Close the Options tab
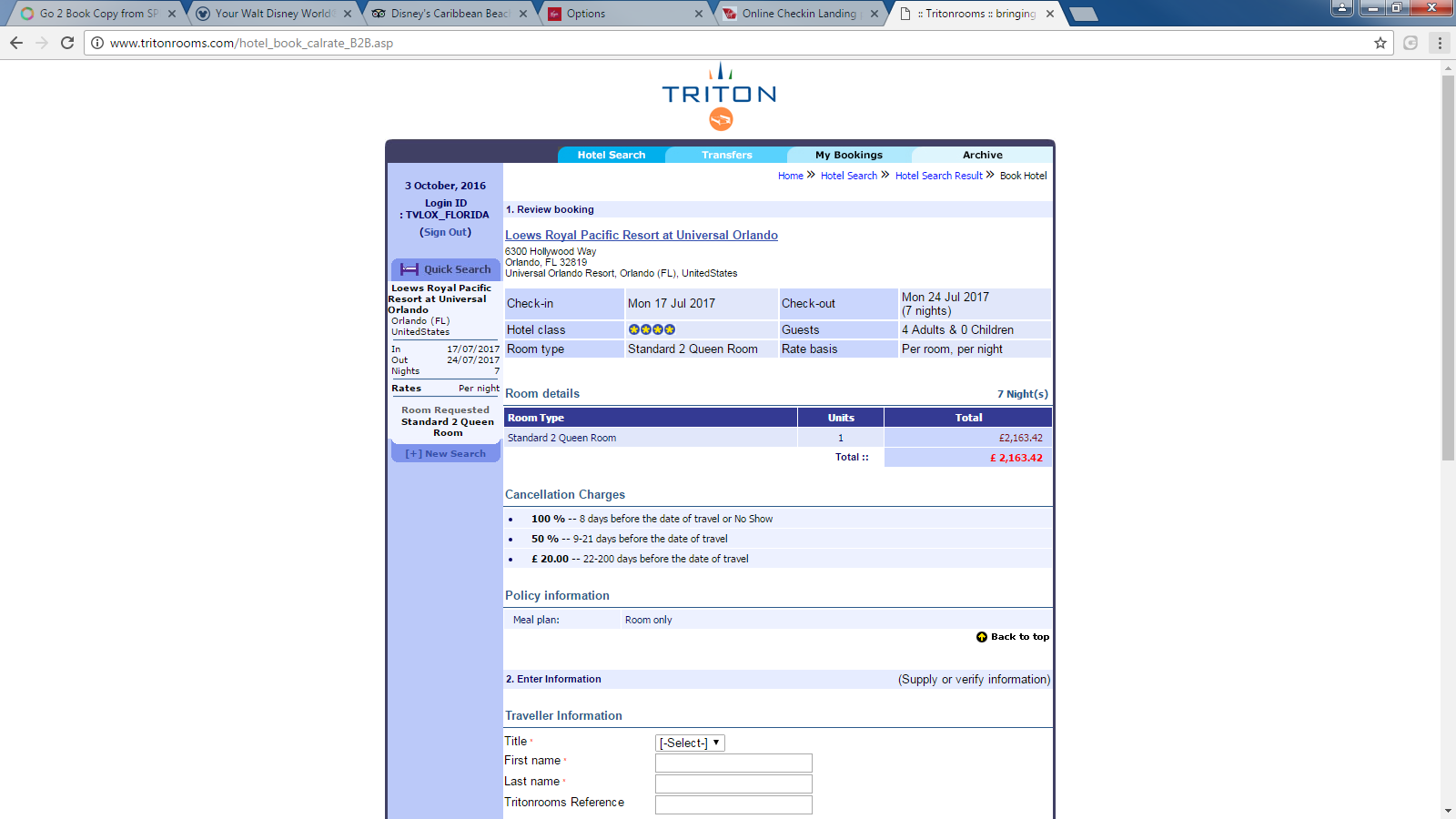Screen dimensions: 1456x819 pyautogui.click(x=699, y=14)
